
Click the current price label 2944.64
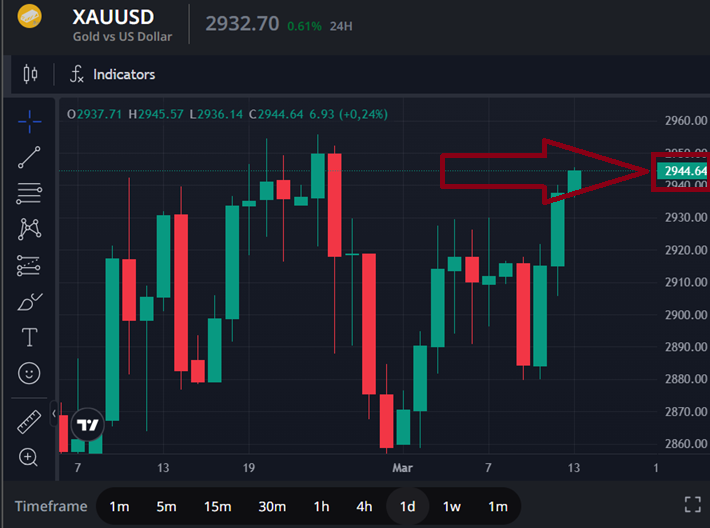point(682,171)
